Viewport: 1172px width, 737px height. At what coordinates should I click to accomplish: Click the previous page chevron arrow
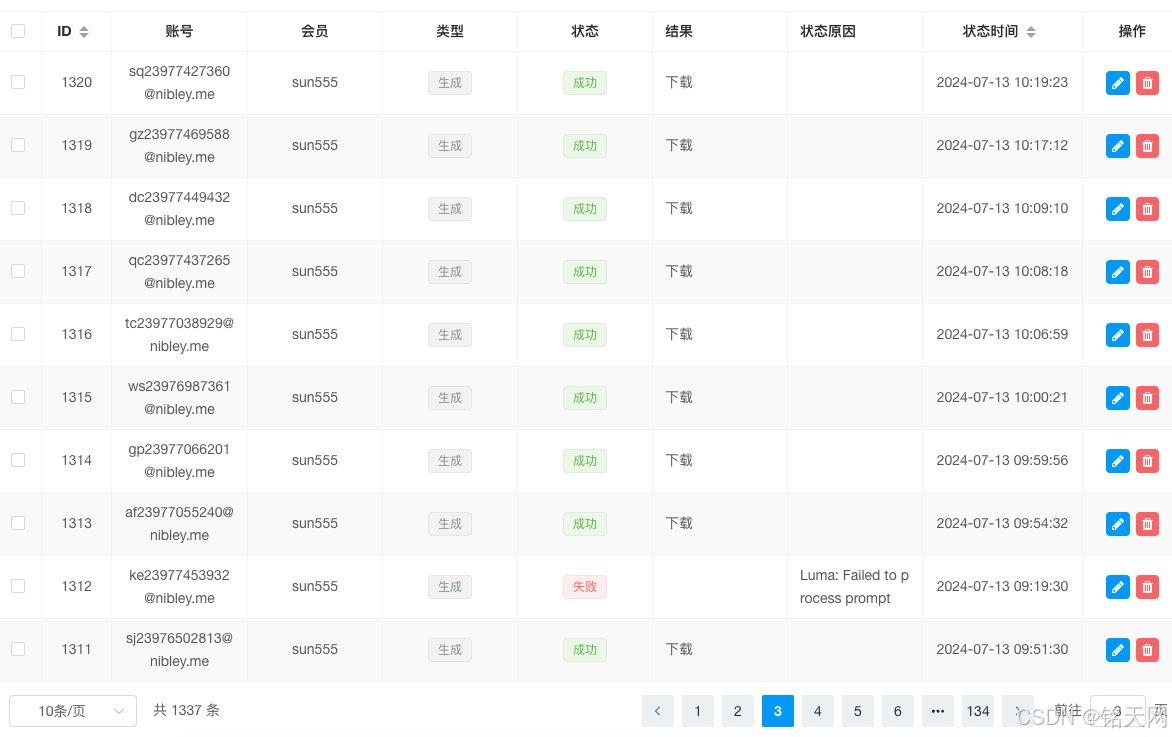coord(657,711)
